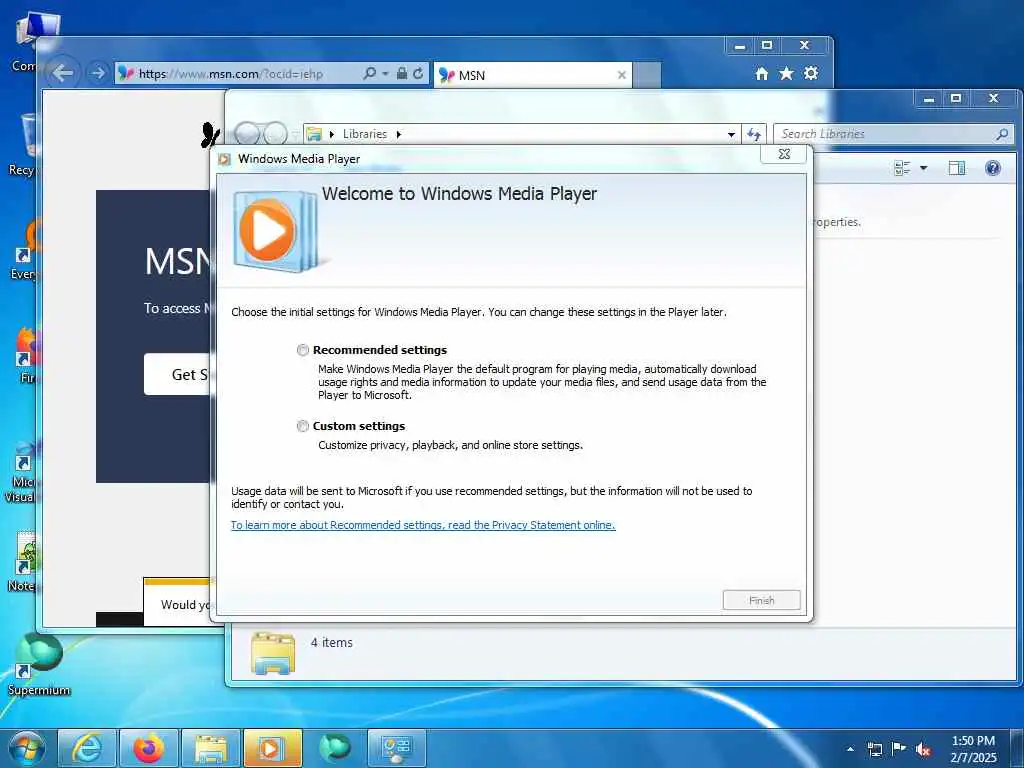Select Windows Media Player taskbar button
1024x768 pixels.
[x=272, y=748]
